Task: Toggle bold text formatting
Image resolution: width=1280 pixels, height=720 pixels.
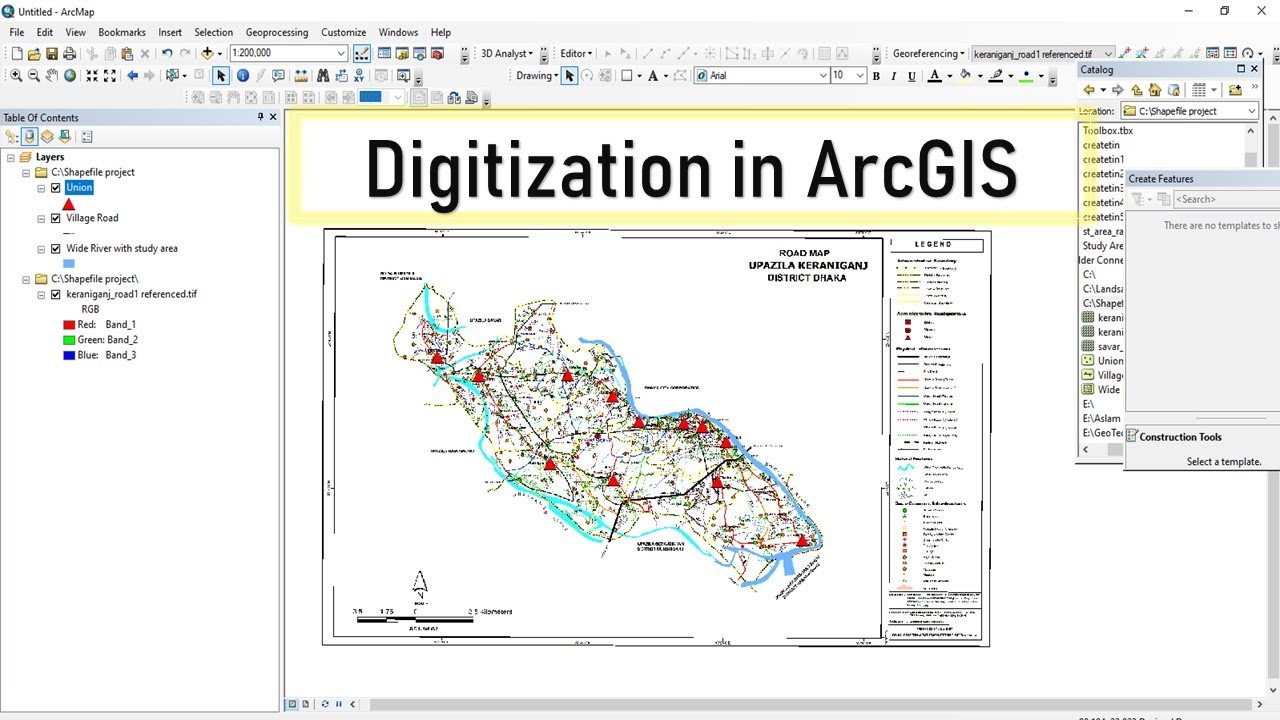Action: [x=876, y=76]
